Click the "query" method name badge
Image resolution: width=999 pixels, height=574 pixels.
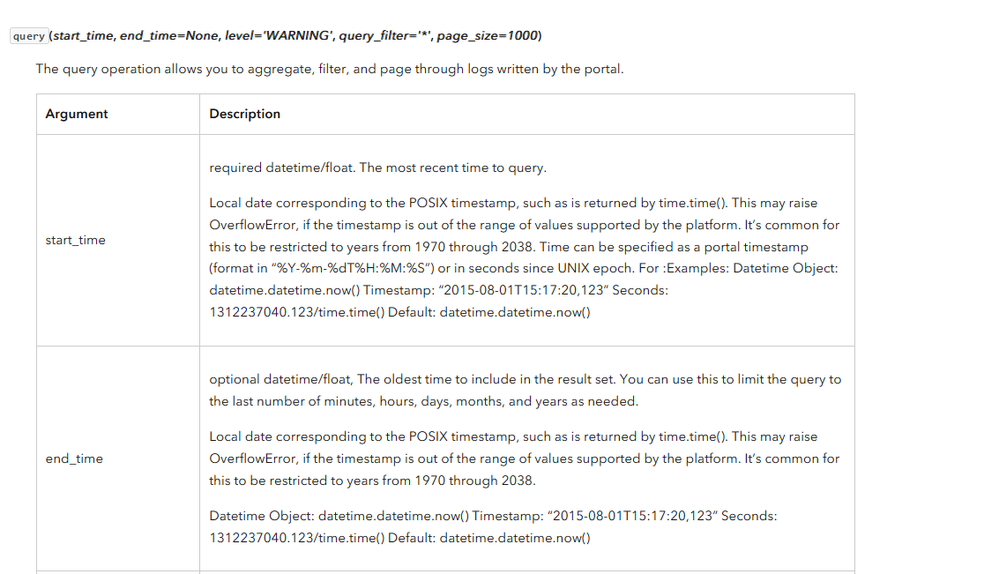click(x=29, y=37)
